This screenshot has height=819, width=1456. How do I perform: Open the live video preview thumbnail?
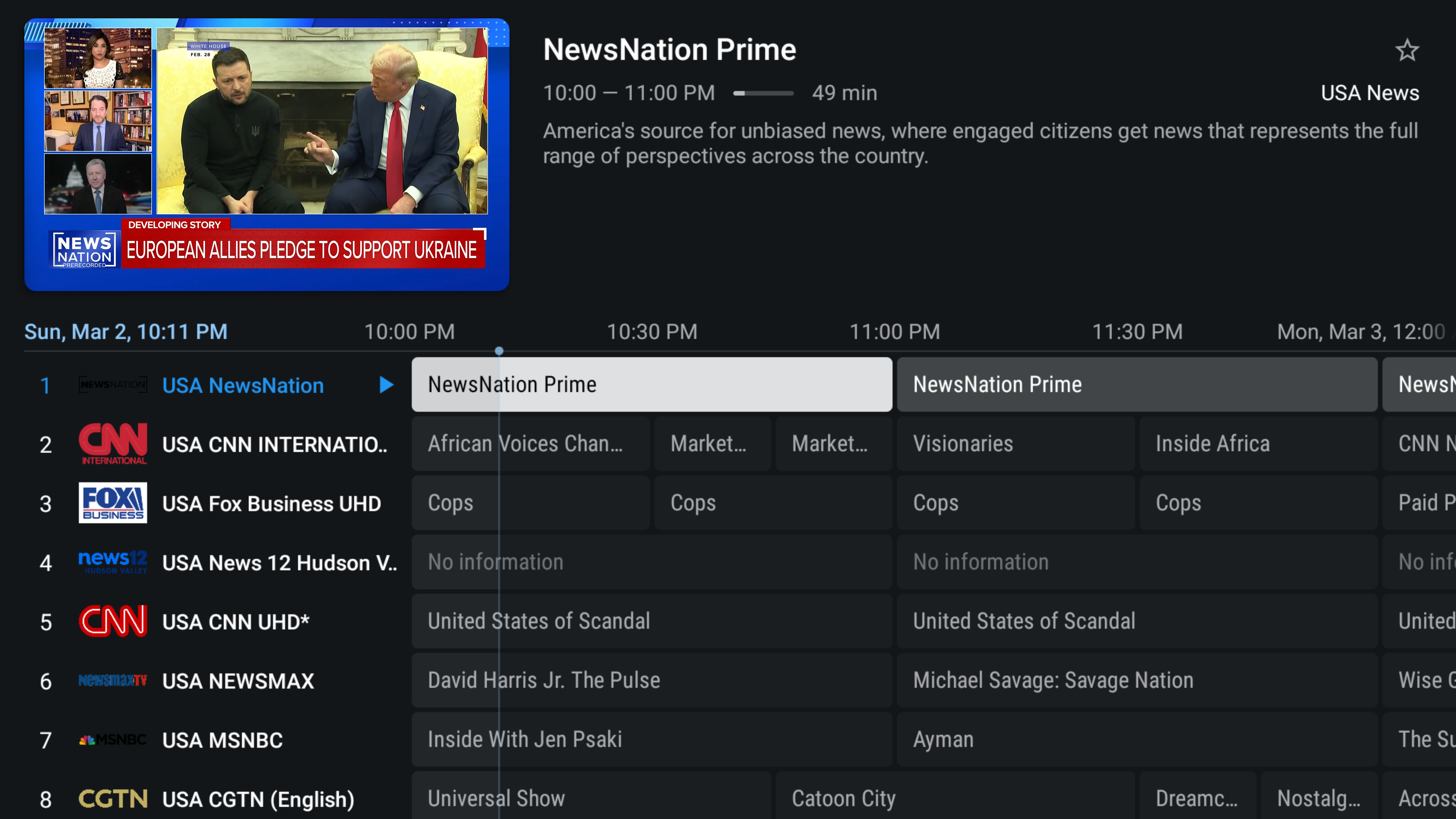tap(267, 154)
